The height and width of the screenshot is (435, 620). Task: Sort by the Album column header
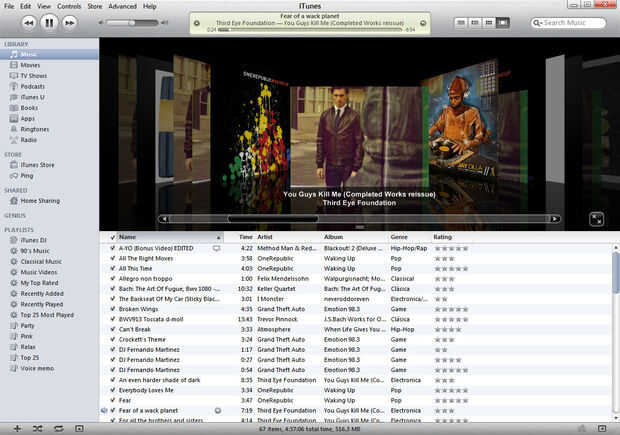pyautogui.click(x=355, y=237)
